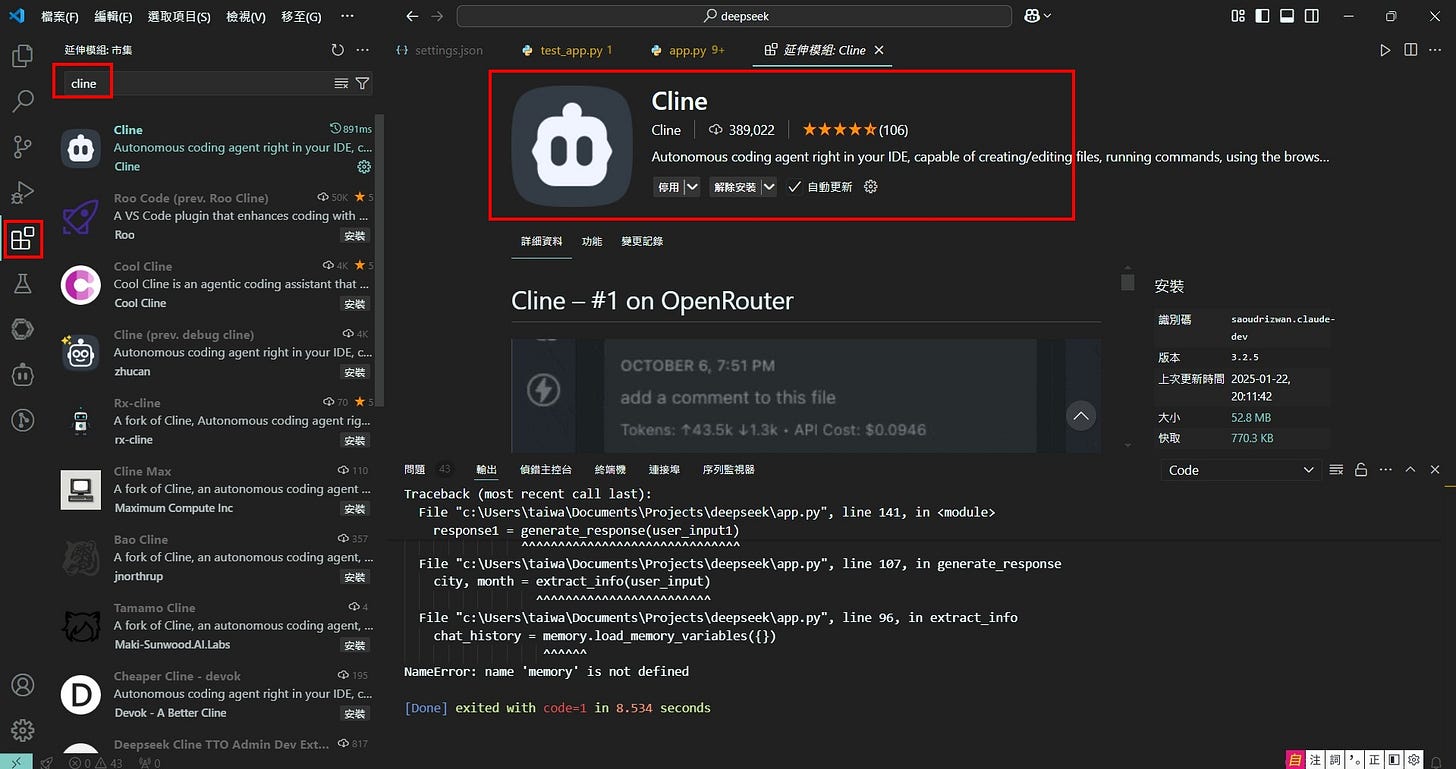The image size is (1456, 769).
Task: Expand the uninstall button dropdown arrow
Action: [769, 187]
